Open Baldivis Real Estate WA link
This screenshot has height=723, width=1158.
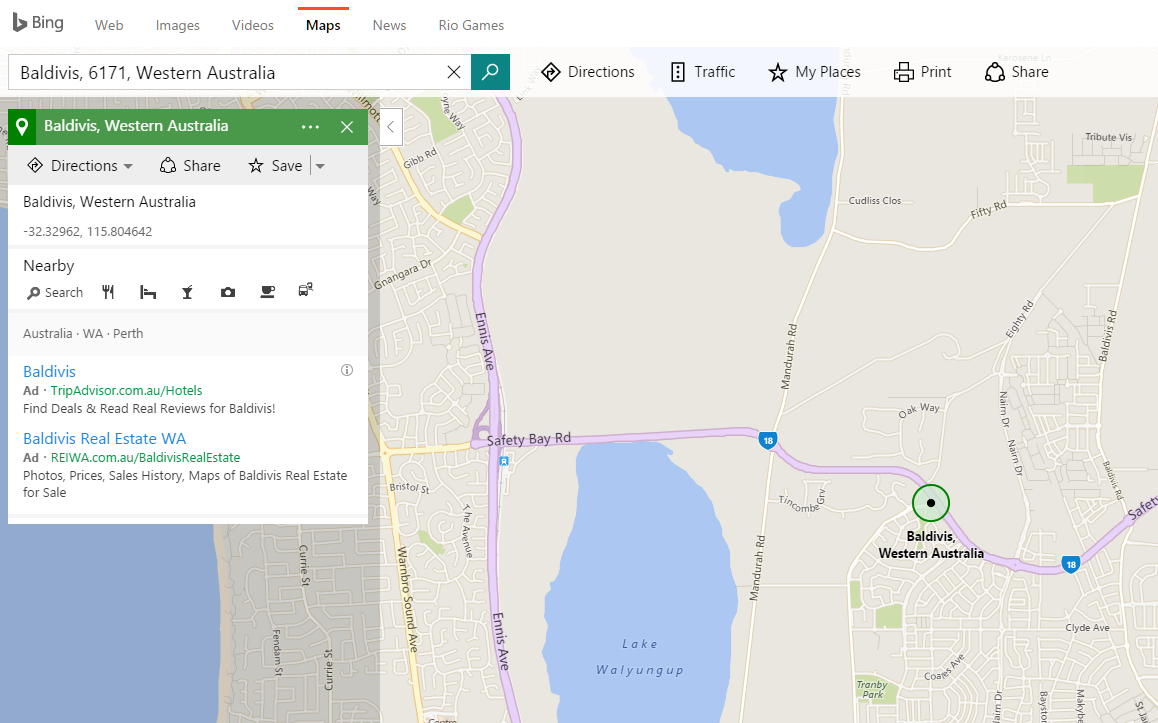coord(104,439)
